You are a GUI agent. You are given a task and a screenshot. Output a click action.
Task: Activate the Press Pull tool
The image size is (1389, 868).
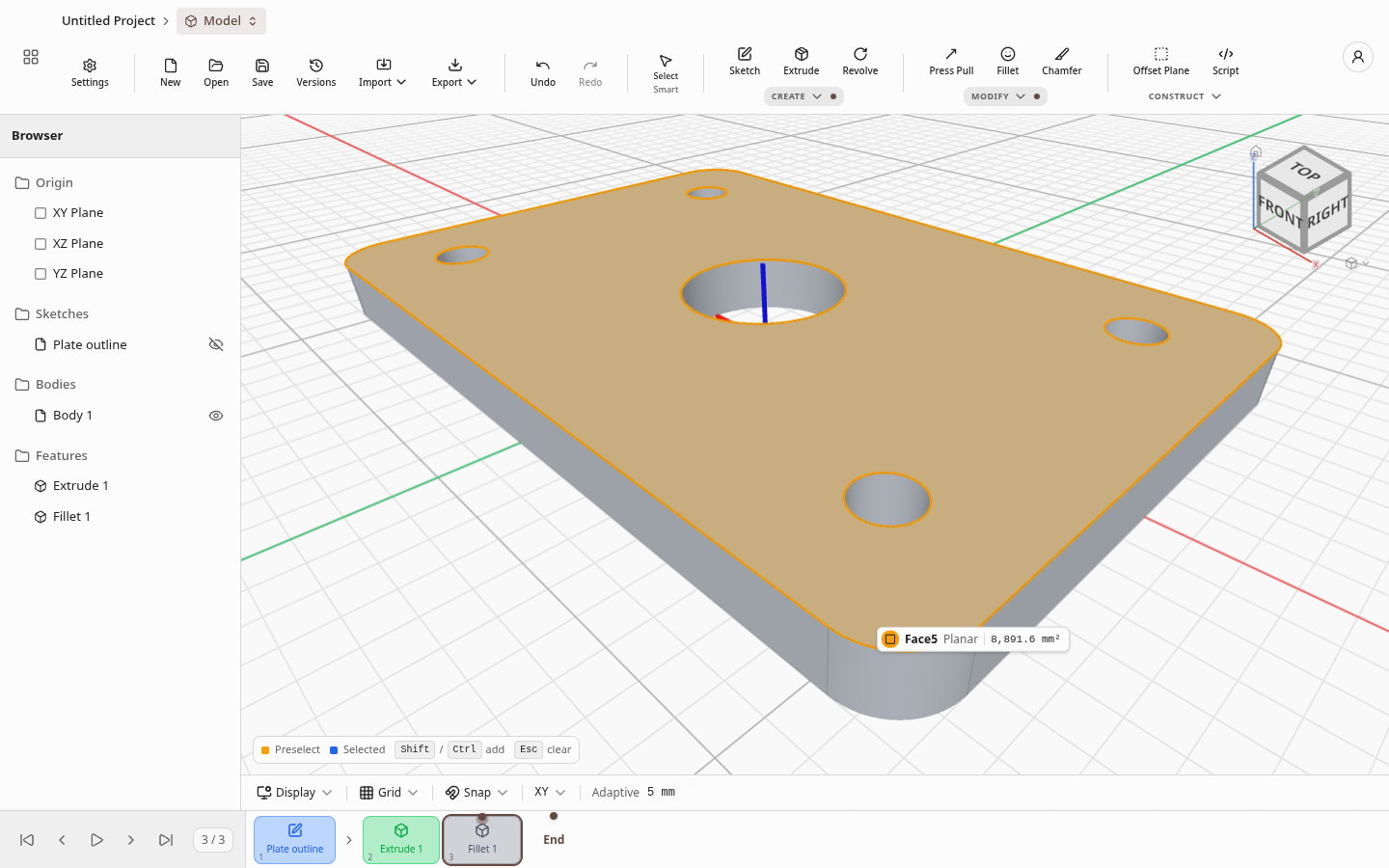(x=951, y=61)
